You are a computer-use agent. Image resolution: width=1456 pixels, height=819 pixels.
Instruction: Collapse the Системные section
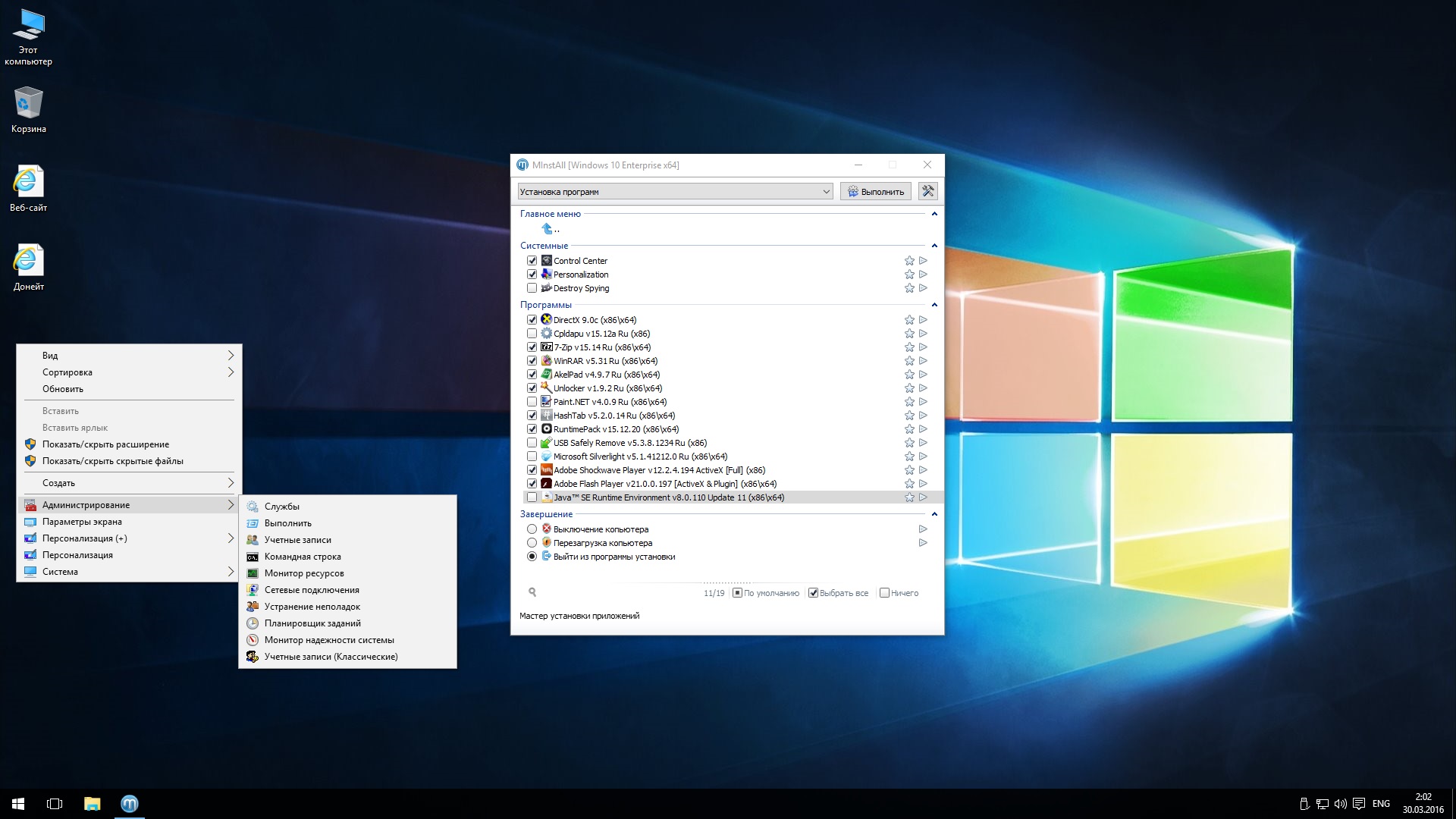tap(934, 246)
